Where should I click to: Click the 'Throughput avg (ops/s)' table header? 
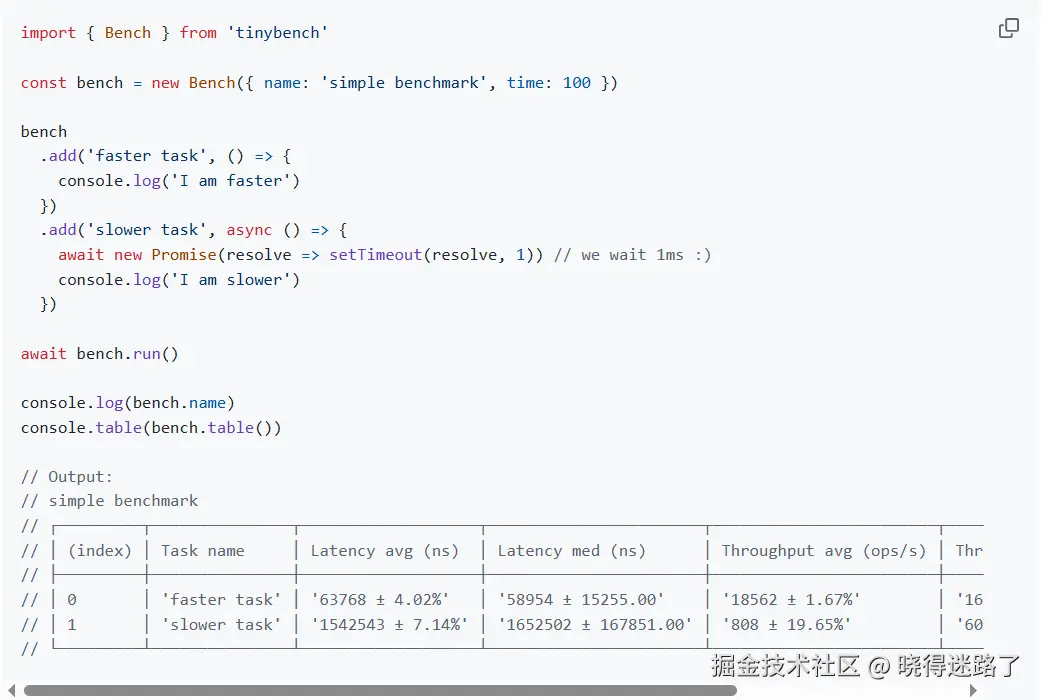coord(823,550)
